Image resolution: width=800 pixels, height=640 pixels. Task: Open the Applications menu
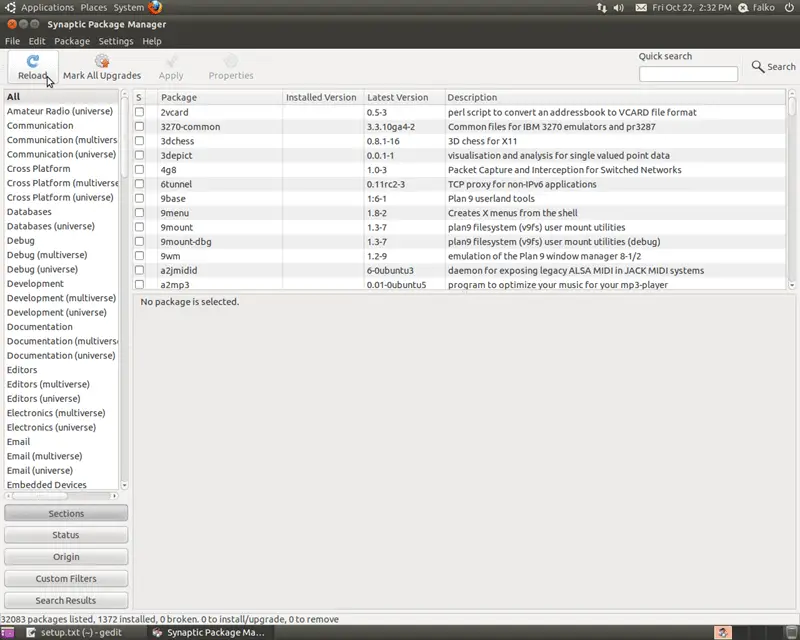pyautogui.click(x=47, y=8)
